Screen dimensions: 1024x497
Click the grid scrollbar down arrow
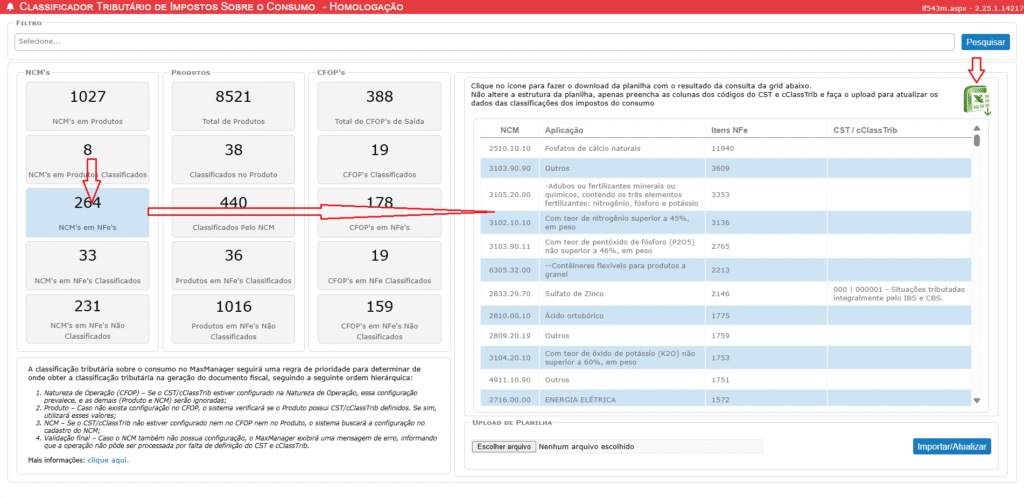tap(977, 400)
